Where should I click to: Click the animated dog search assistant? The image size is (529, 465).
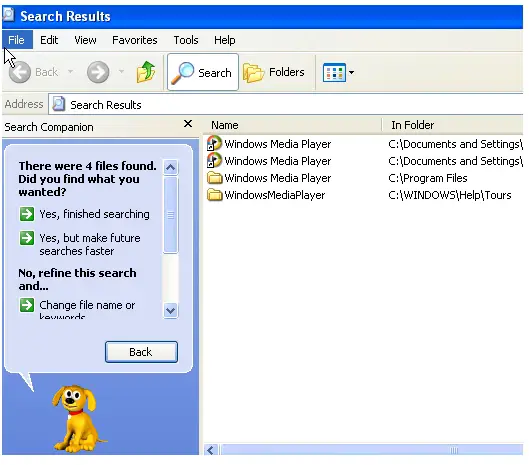(78, 419)
